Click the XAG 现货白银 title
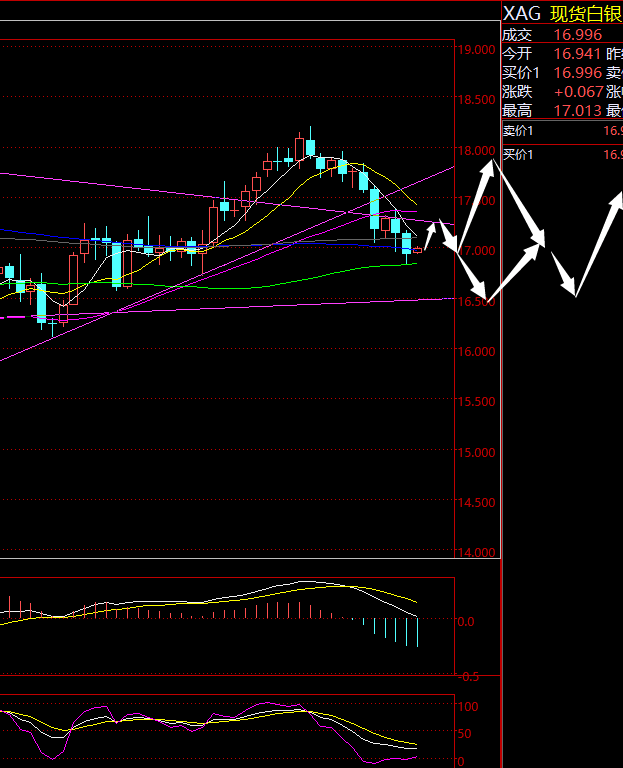Viewport: 623px width, 768px height. (x=563, y=14)
